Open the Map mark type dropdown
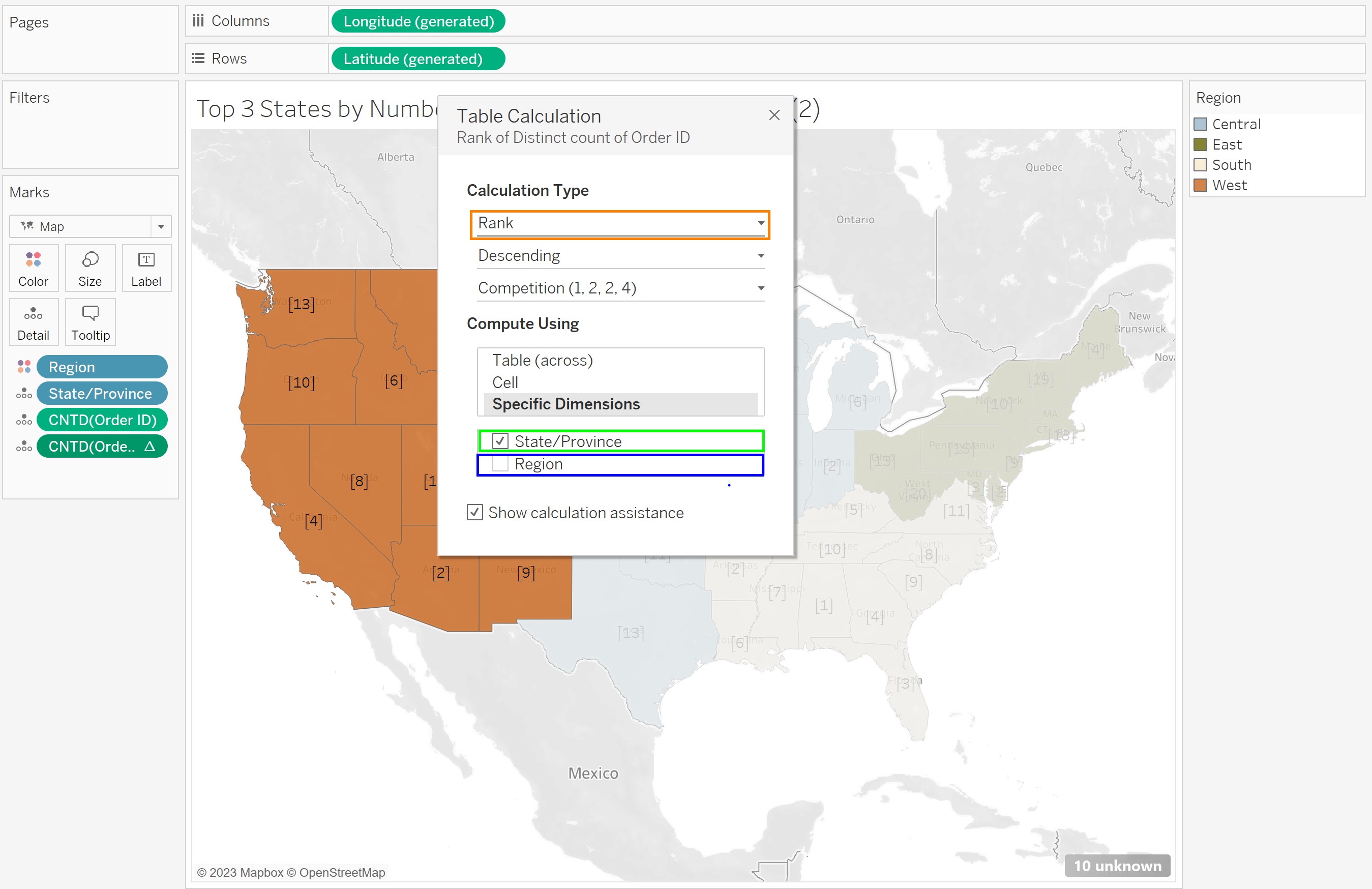 pos(161,227)
